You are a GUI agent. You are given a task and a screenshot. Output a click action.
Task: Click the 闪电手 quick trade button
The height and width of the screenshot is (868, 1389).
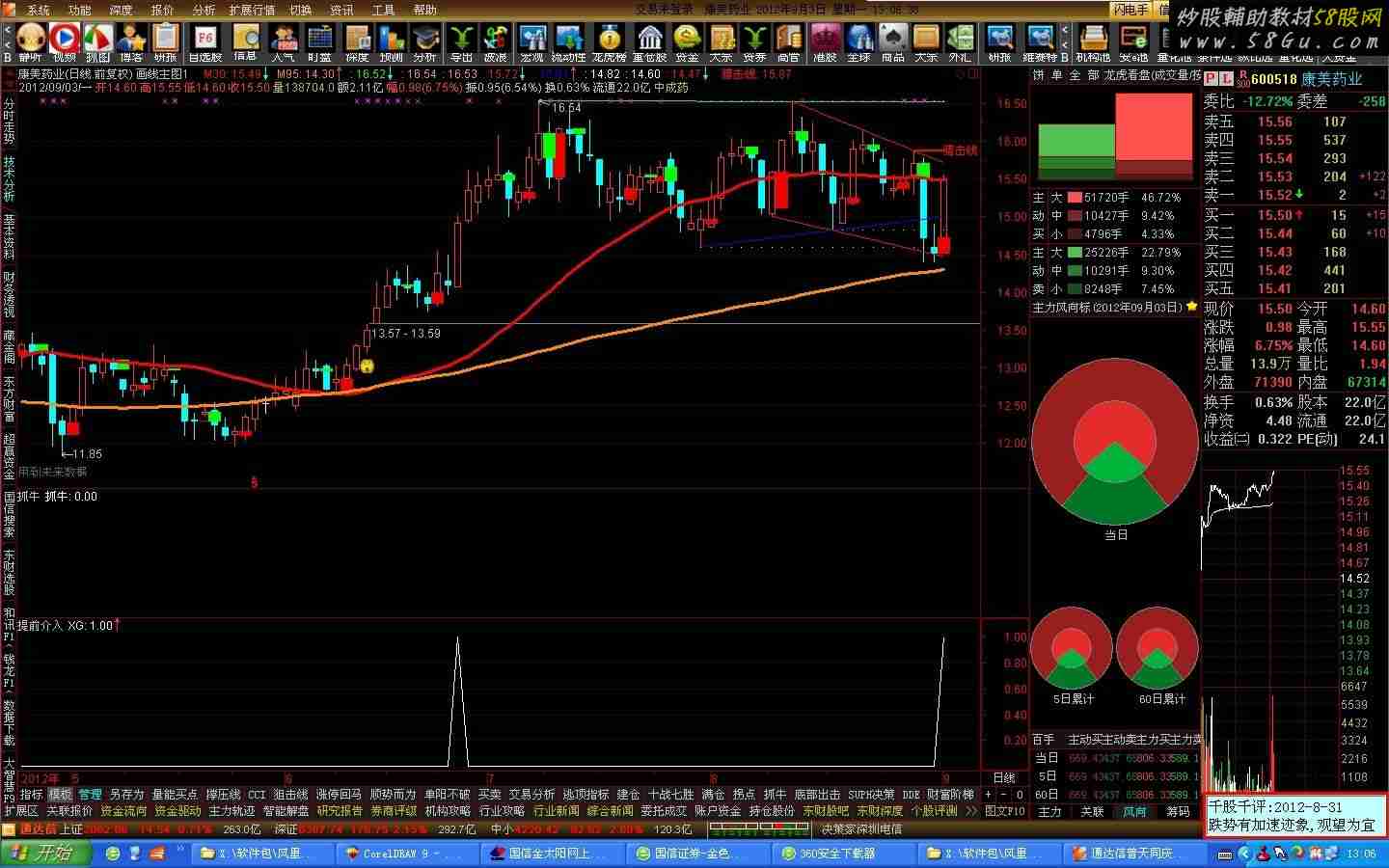(1131, 10)
